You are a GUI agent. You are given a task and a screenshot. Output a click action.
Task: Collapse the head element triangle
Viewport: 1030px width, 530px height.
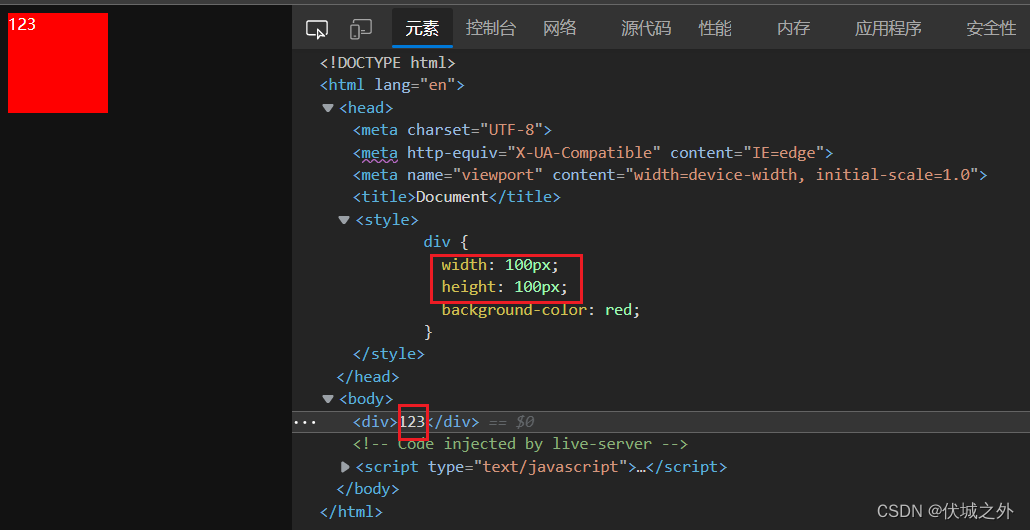pos(328,108)
